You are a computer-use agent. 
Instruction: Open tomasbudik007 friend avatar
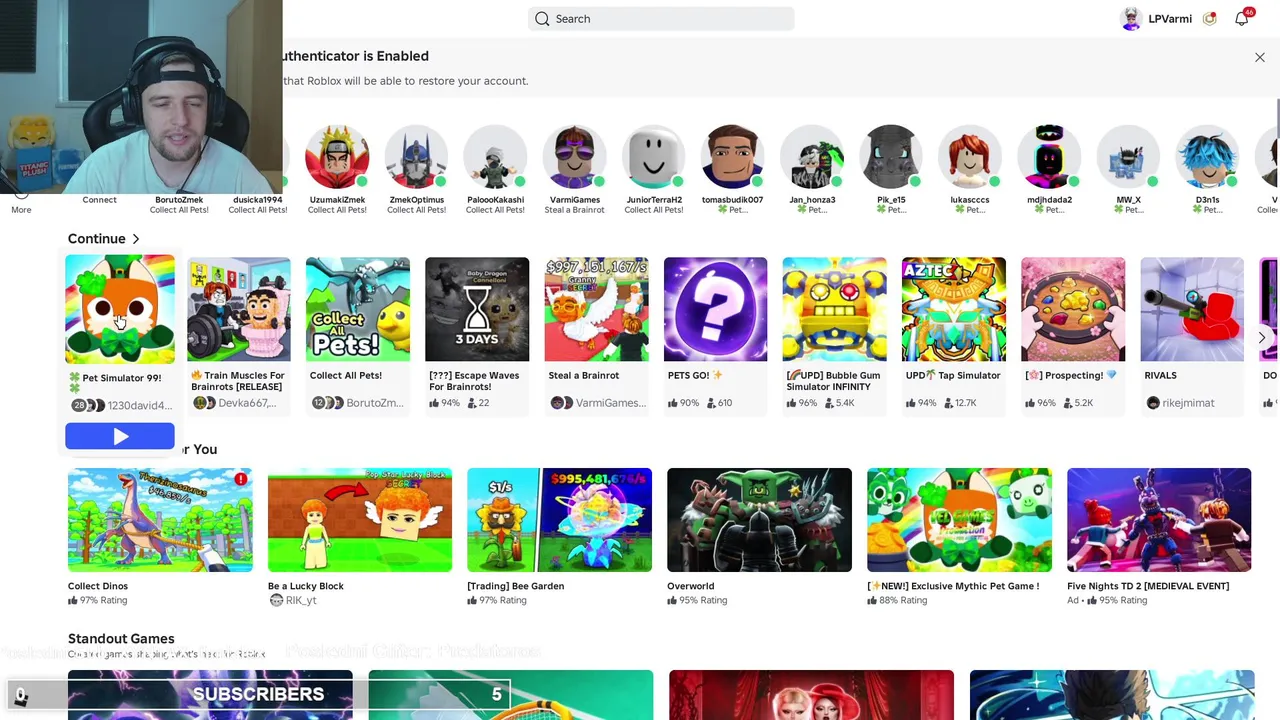tap(732, 158)
